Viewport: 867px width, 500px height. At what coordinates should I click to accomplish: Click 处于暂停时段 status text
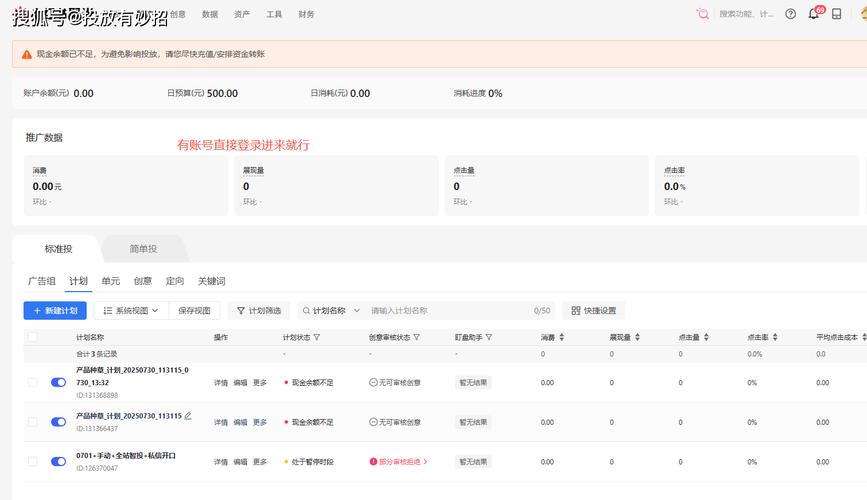coord(312,462)
